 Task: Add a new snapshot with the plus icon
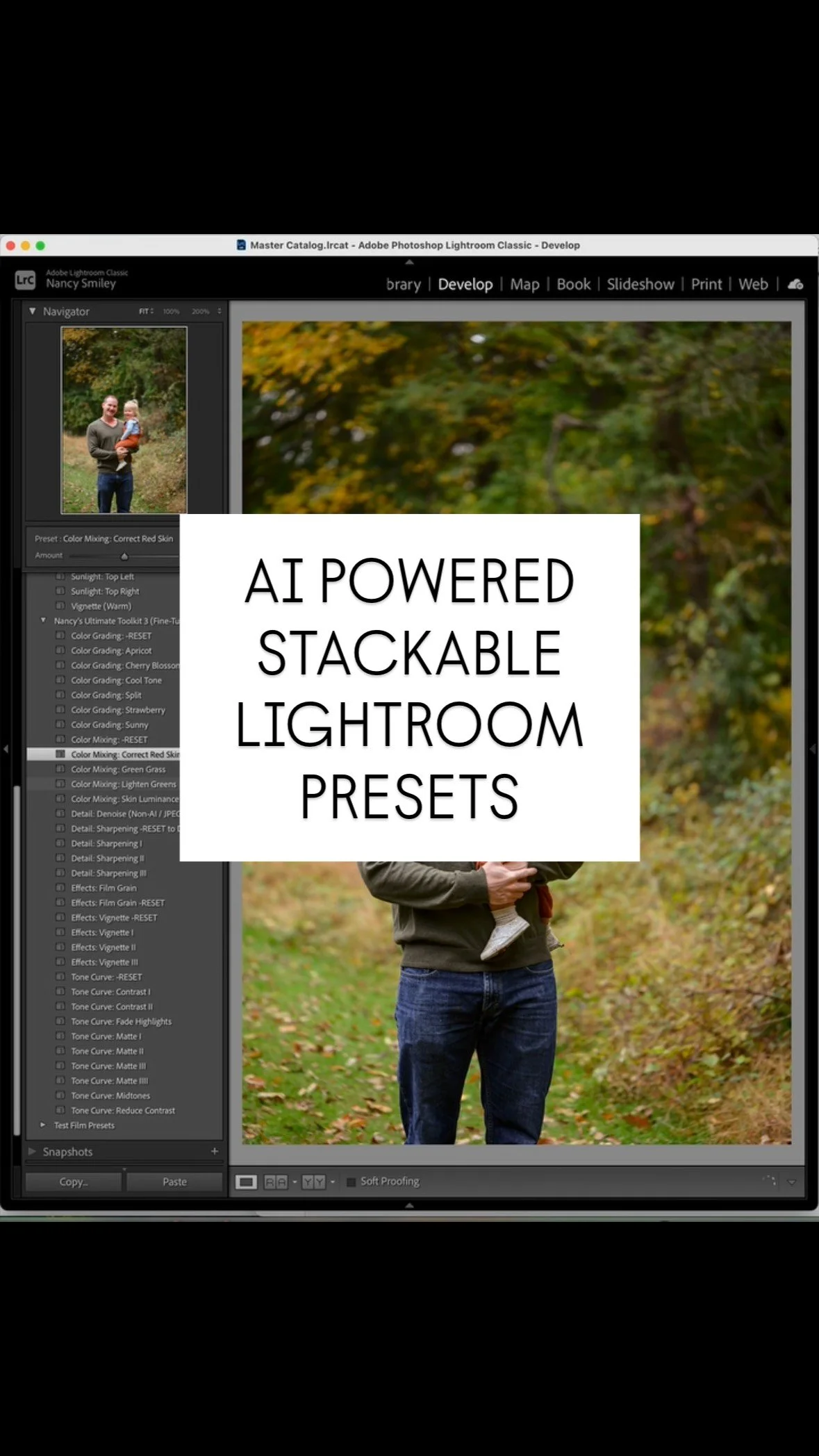pyautogui.click(x=215, y=1151)
